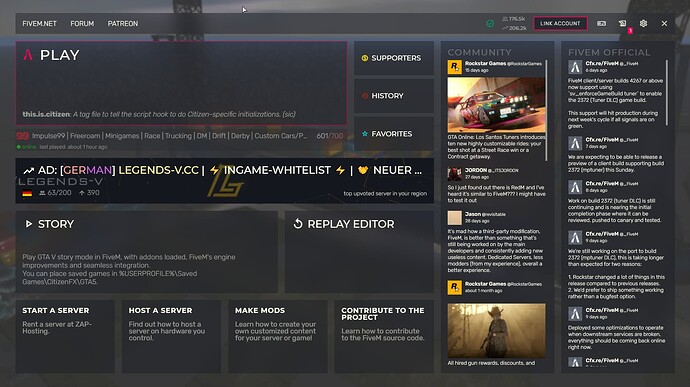Click the 601/700 player count
This screenshot has height=387, width=690.
tap(330, 136)
